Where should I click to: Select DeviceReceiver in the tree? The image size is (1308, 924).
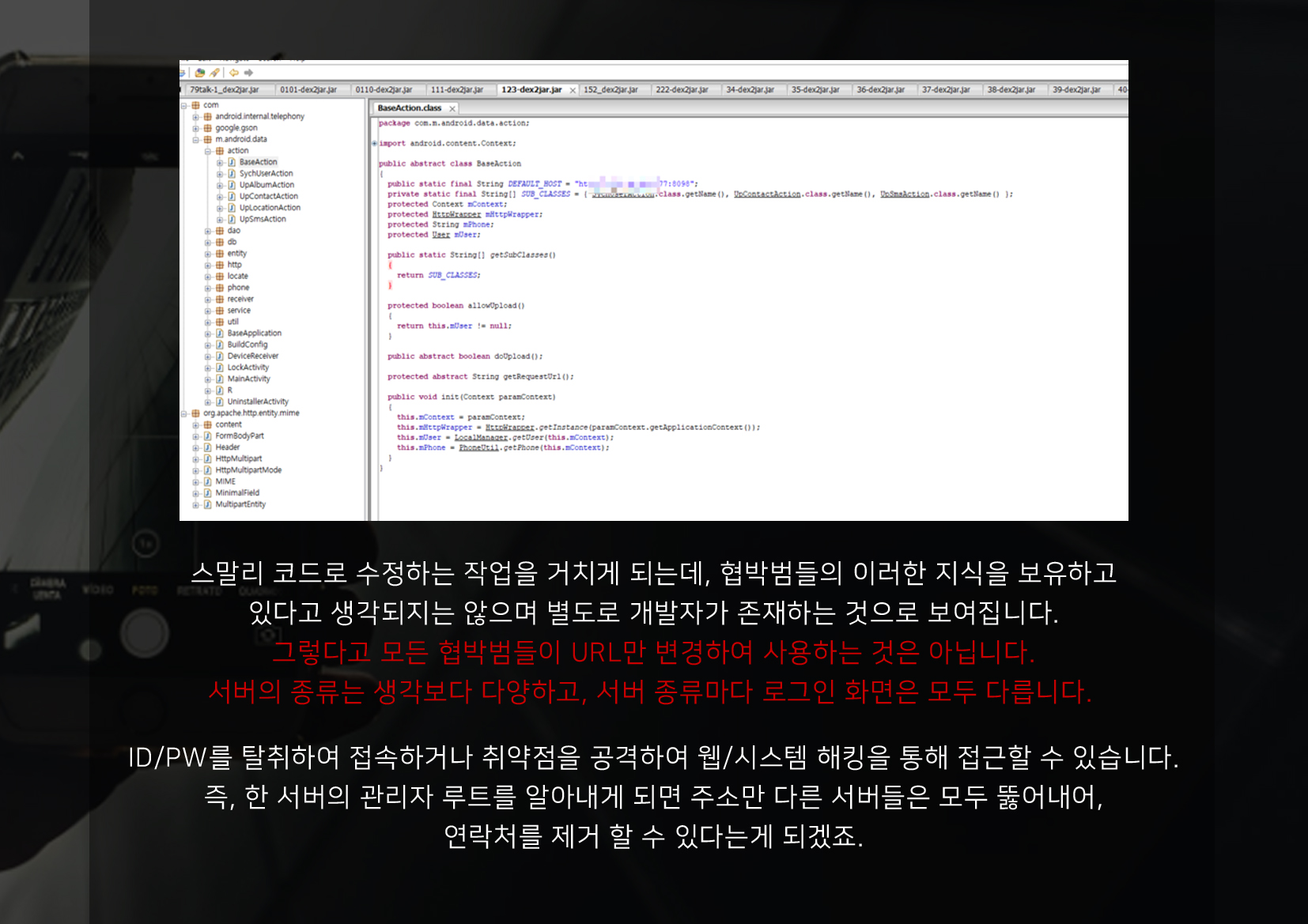[252, 356]
